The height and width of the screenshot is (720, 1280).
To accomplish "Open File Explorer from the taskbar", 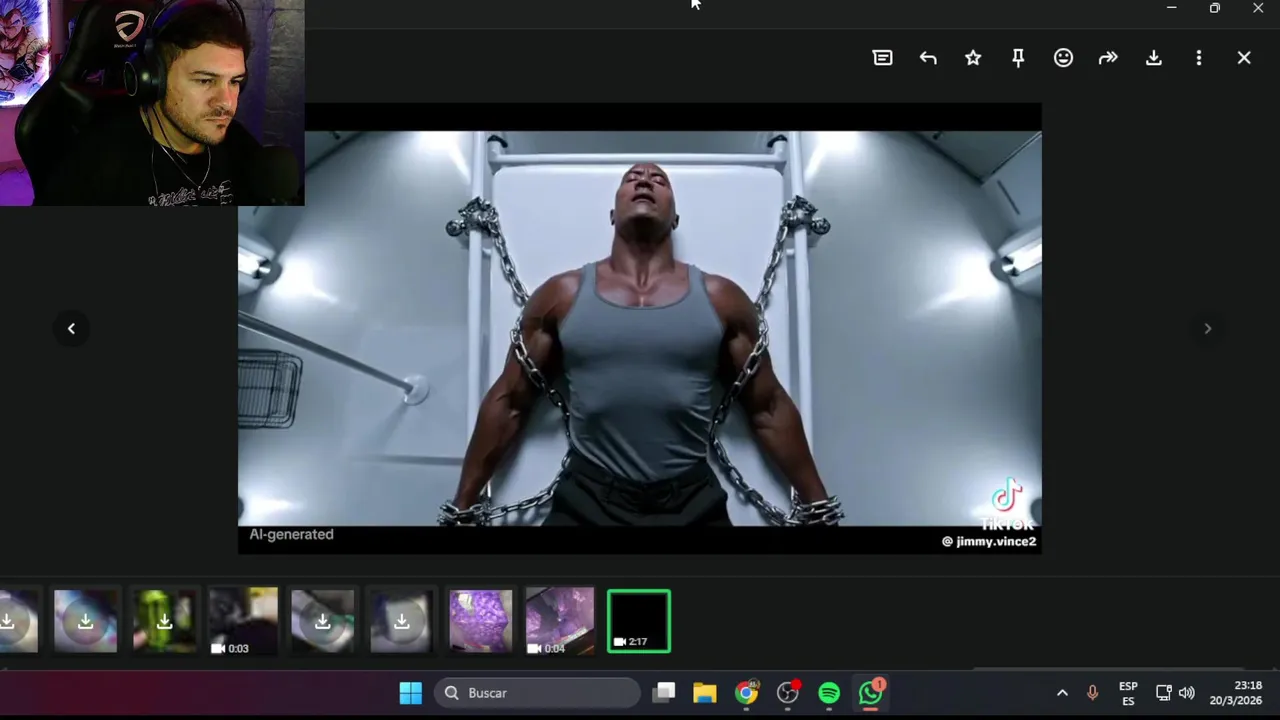I will click(x=705, y=693).
